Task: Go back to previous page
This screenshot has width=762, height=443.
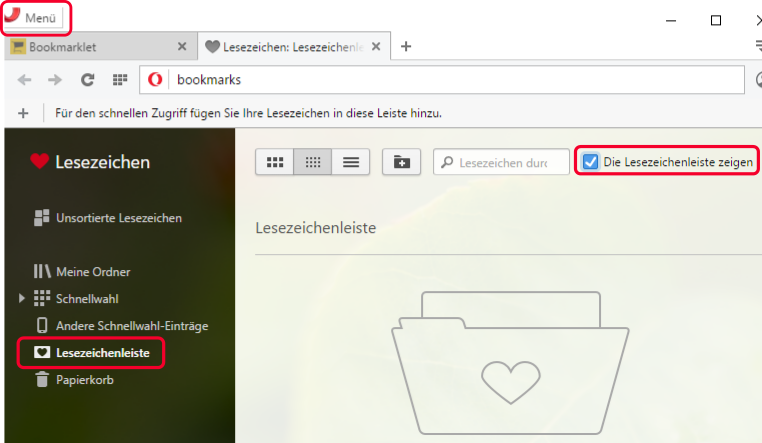Action: 24,80
